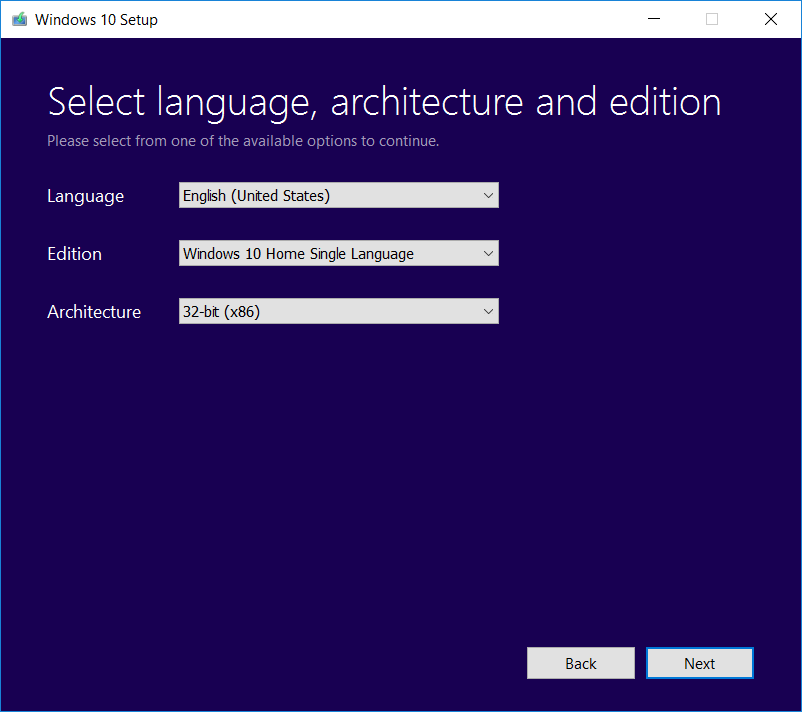Click 'Please select from one of the available options' text

(x=243, y=141)
